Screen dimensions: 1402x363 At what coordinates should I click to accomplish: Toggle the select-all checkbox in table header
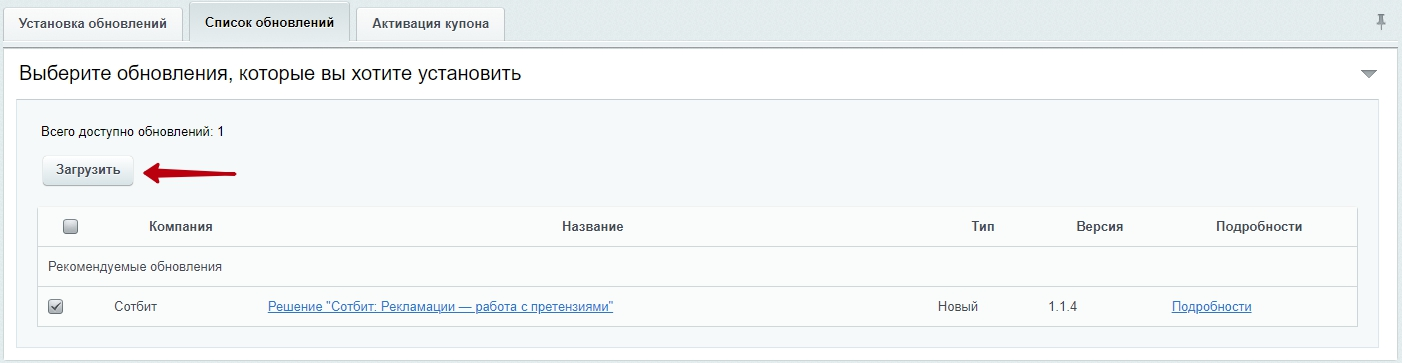pos(70,227)
